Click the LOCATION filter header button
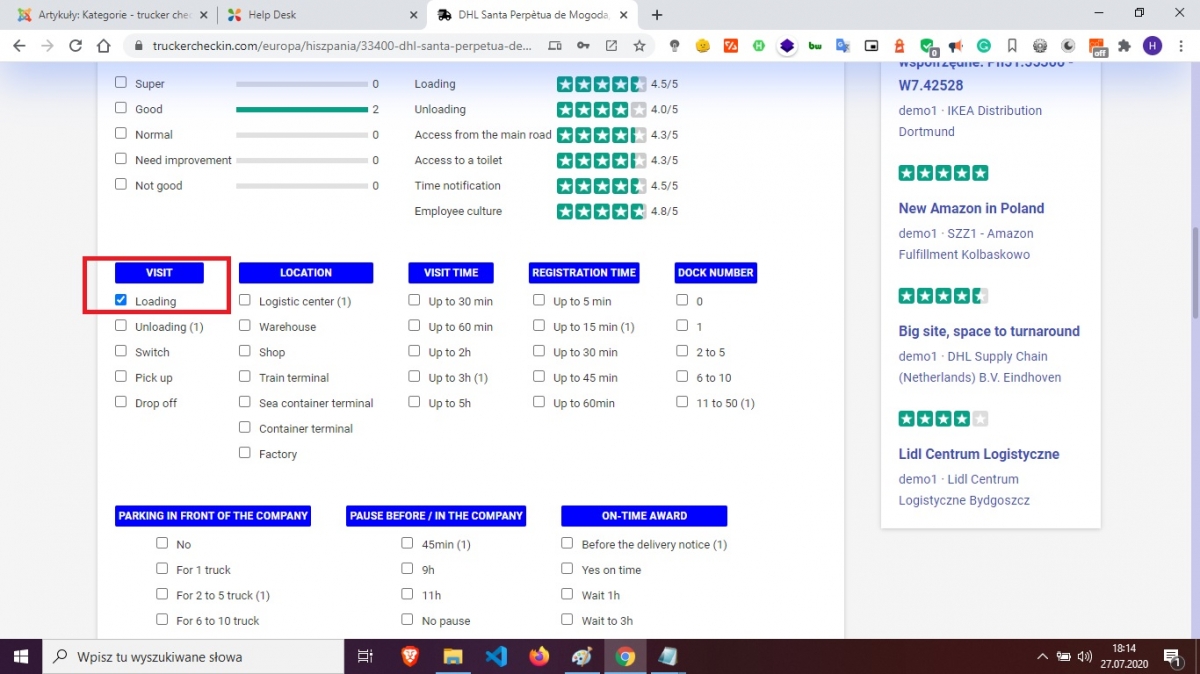The height and width of the screenshot is (674, 1200). point(306,273)
